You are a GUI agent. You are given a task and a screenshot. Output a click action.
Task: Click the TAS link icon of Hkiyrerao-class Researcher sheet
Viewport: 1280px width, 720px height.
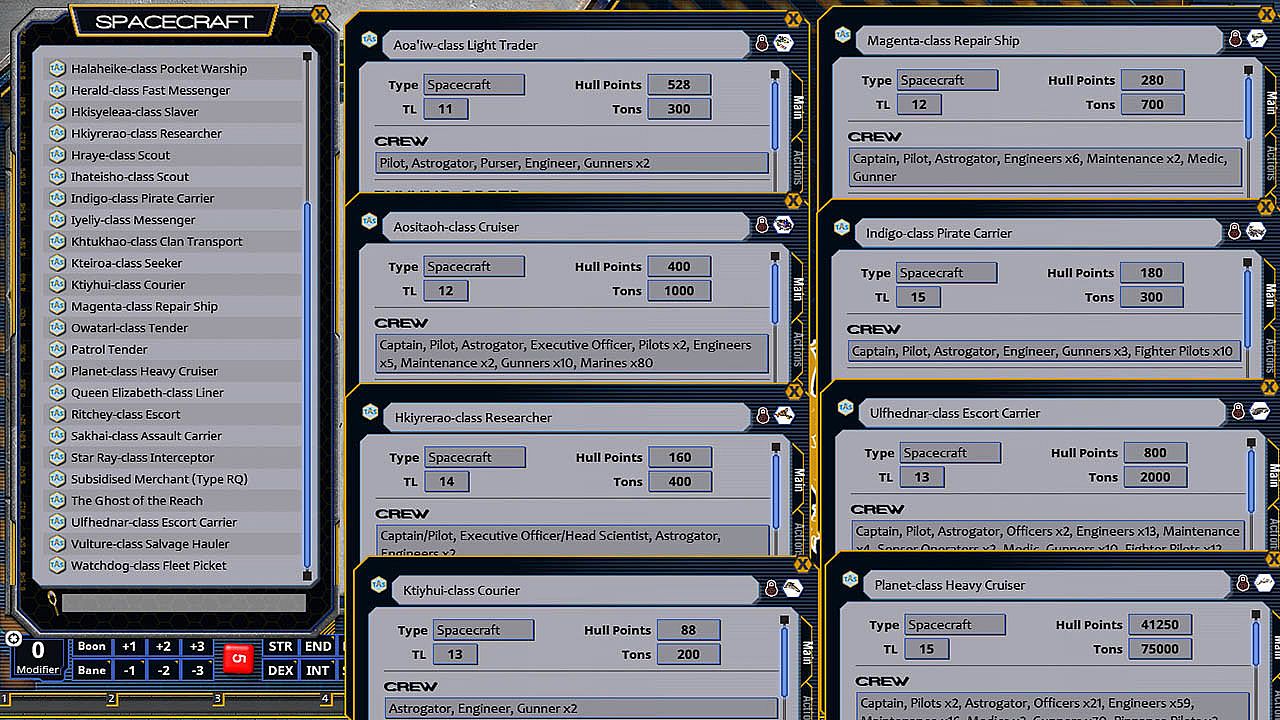pyautogui.click(x=369, y=413)
